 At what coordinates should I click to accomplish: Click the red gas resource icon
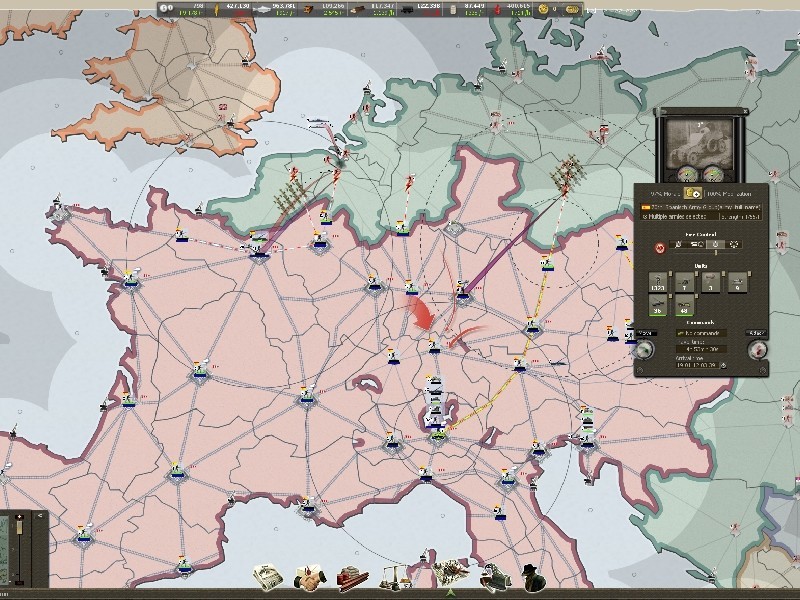(x=499, y=9)
